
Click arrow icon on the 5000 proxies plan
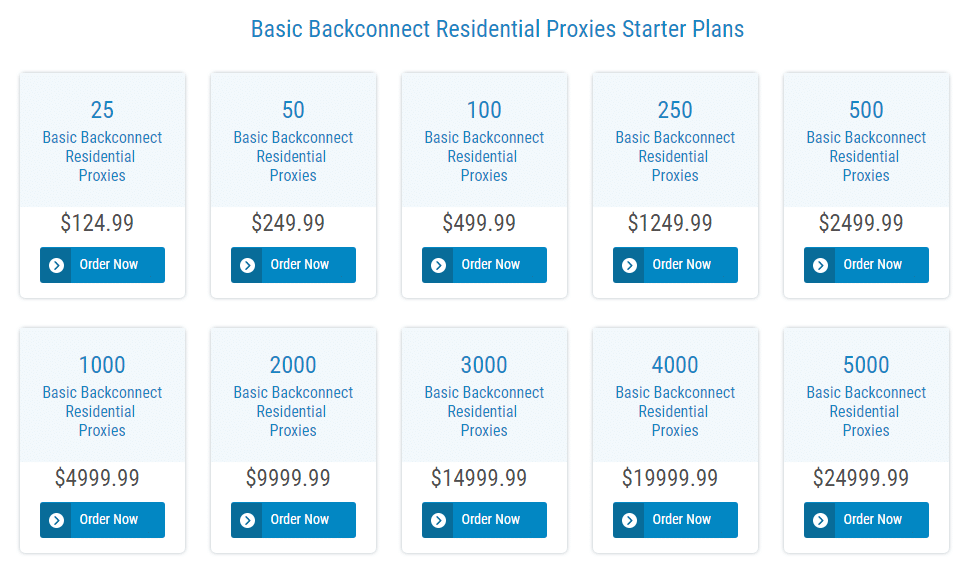click(x=821, y=520)
